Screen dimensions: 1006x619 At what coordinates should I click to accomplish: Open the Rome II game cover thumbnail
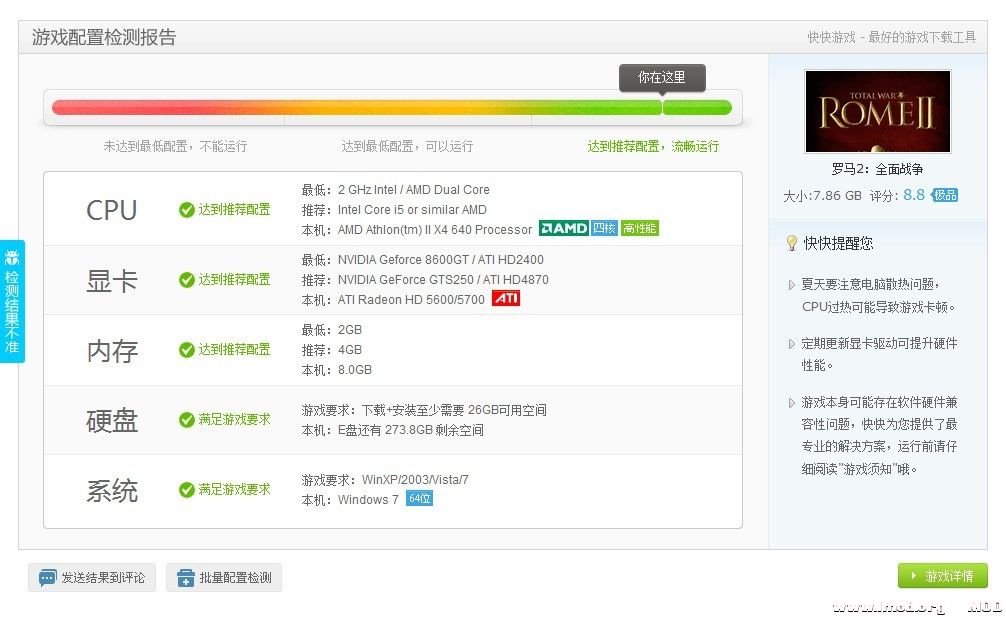click(x=877, y=111)
